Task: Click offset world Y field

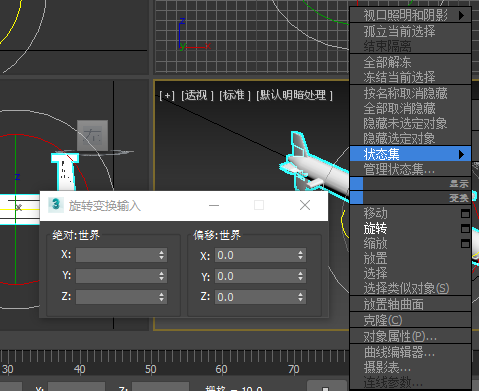Action: coord(256,276)
